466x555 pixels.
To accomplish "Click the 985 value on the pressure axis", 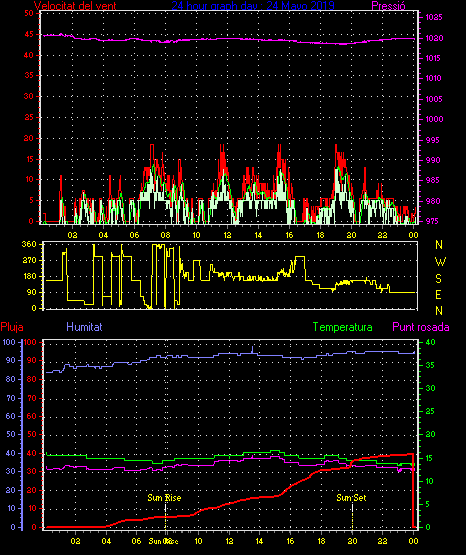I will click(432, 181).
